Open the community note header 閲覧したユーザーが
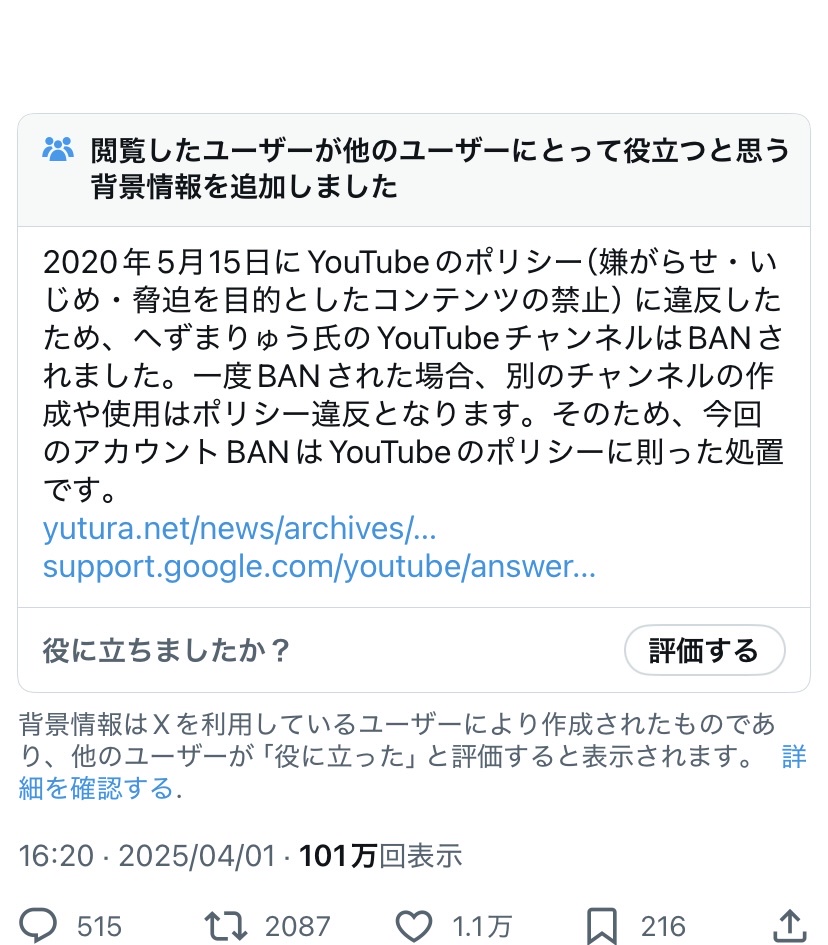This screenshot has width=828, height=945. click(x=439, y=168)
